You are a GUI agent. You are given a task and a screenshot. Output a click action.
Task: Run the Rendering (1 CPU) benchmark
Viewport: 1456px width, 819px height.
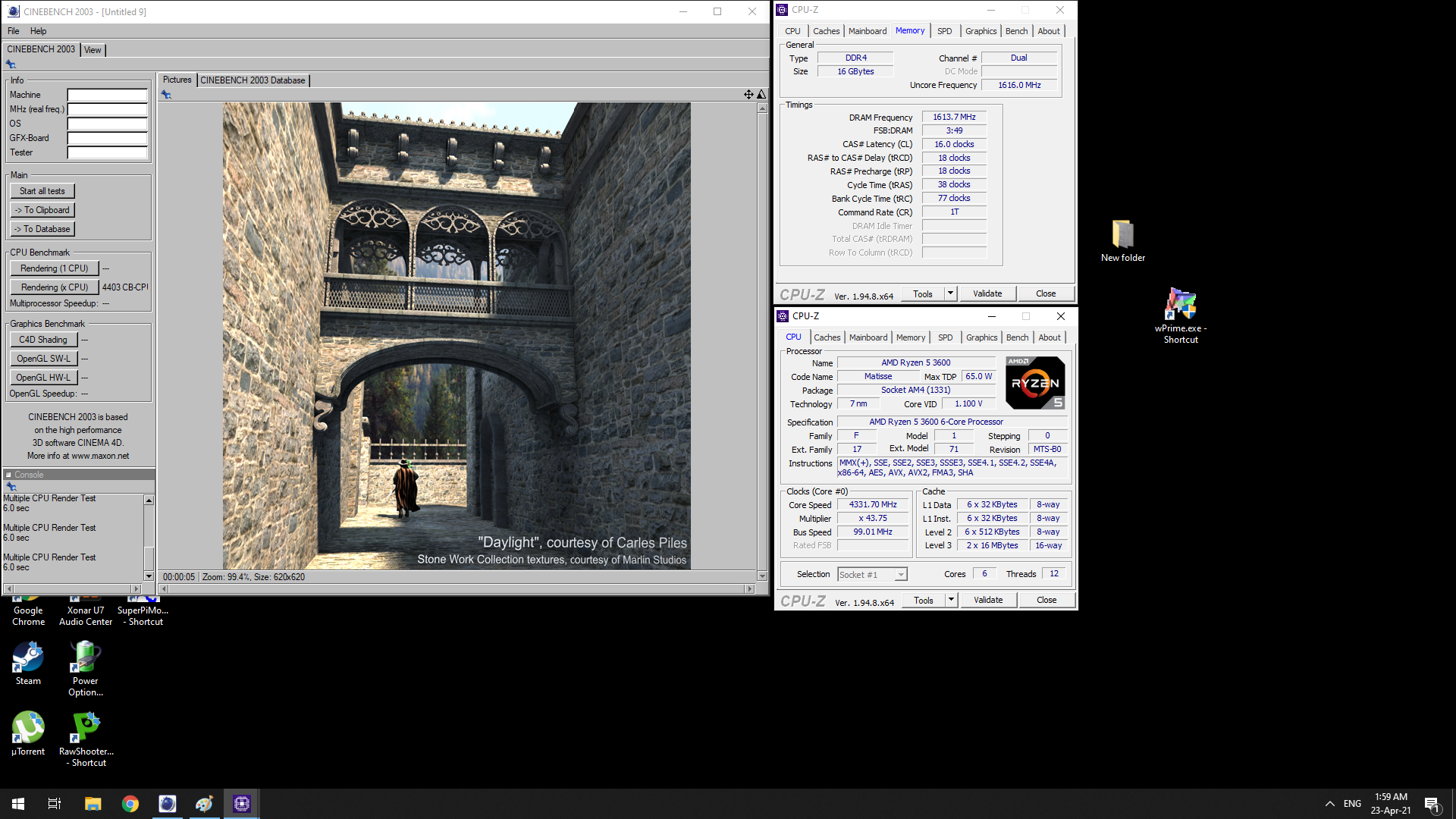coord(55,268)
